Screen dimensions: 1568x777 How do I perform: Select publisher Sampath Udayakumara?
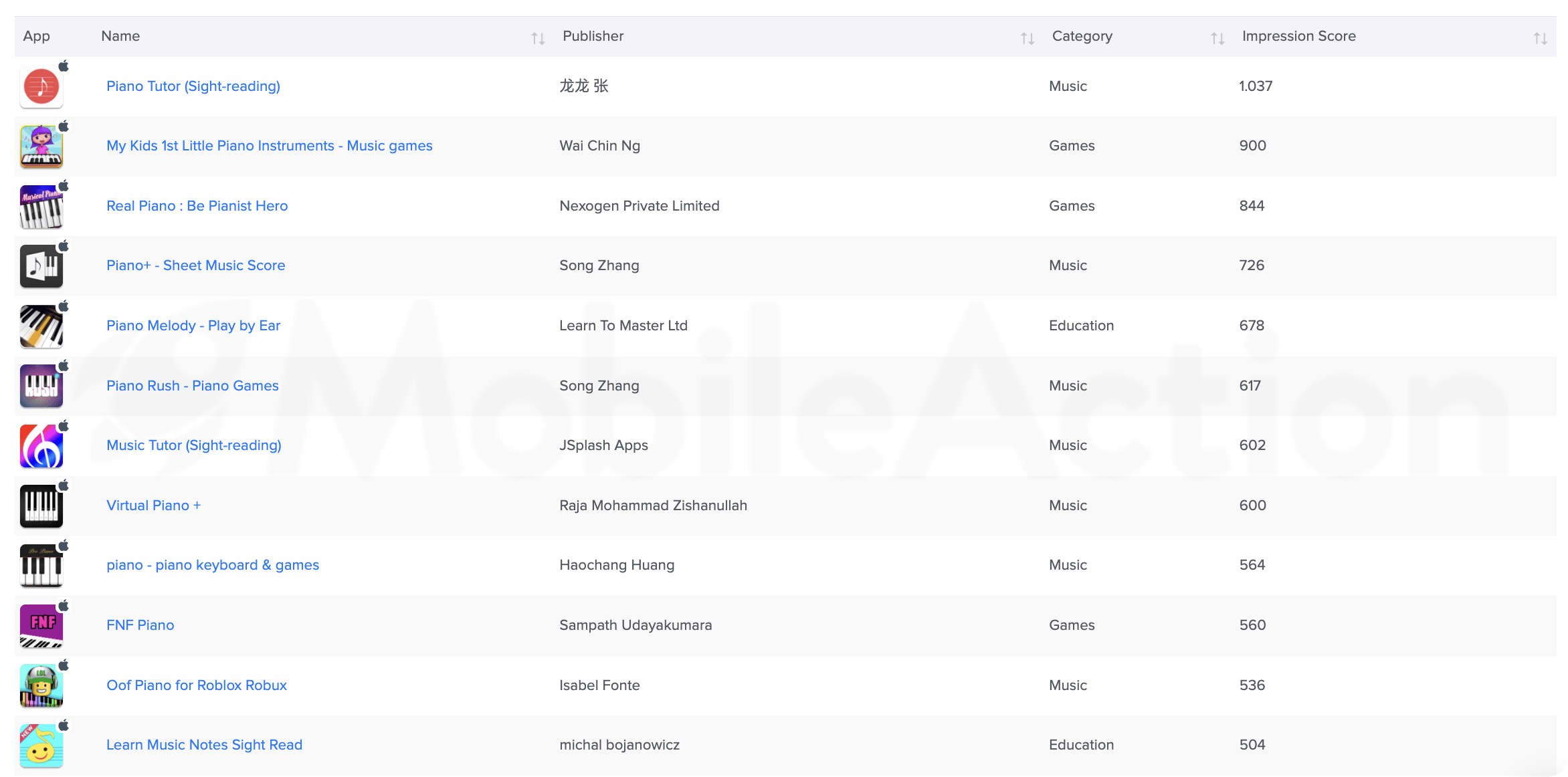[x=636, y=625]
